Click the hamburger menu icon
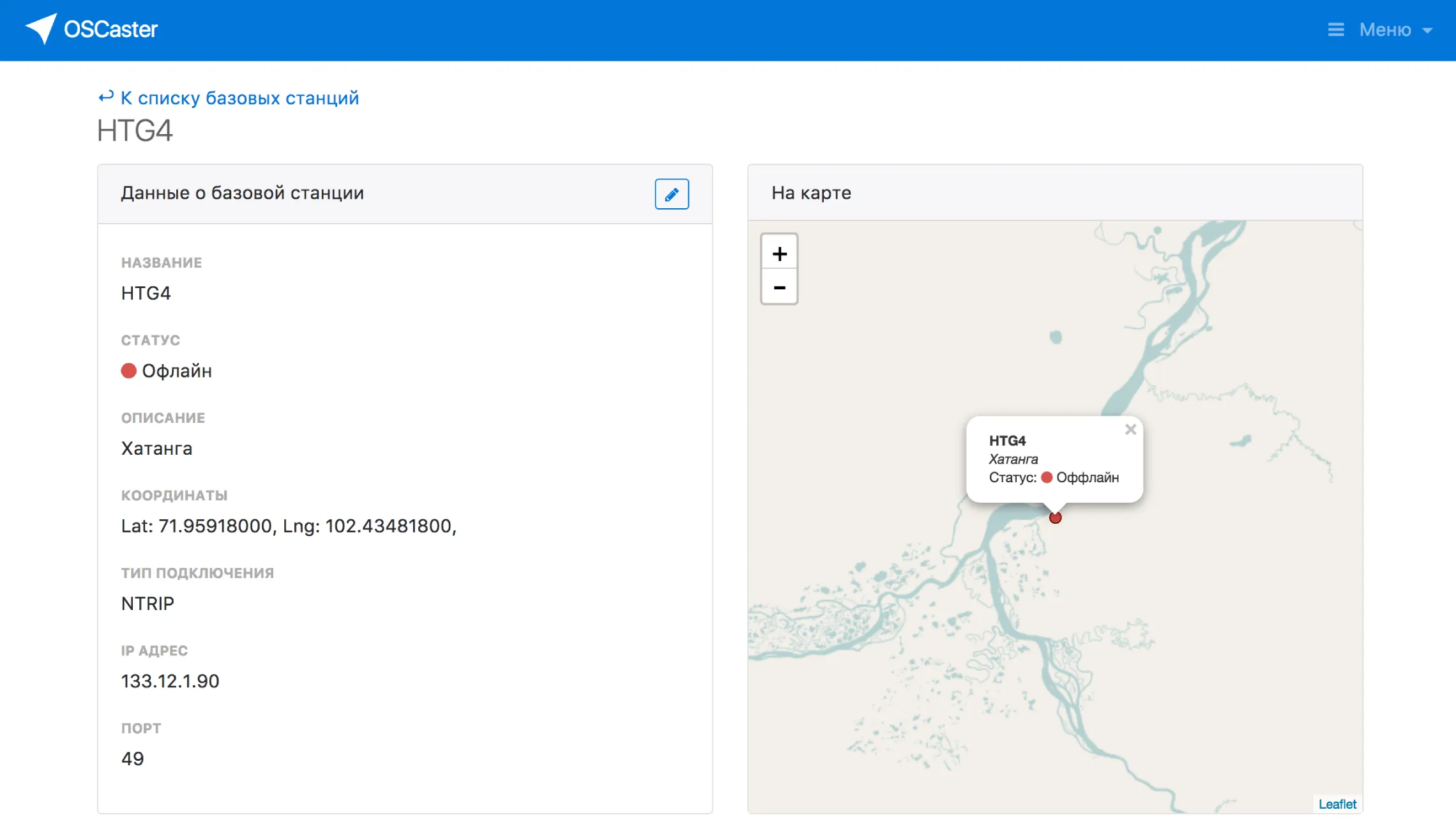Screen dimensions: 1456x824 click(1335, 30)
